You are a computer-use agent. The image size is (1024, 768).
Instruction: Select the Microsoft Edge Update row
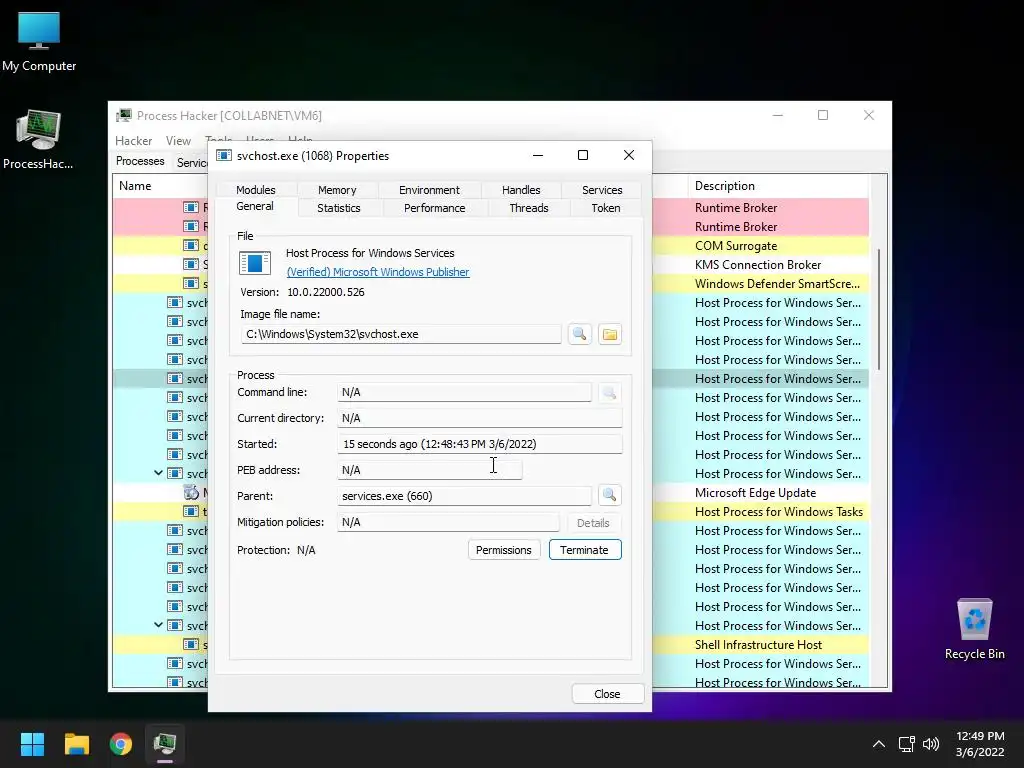[761, 492]
